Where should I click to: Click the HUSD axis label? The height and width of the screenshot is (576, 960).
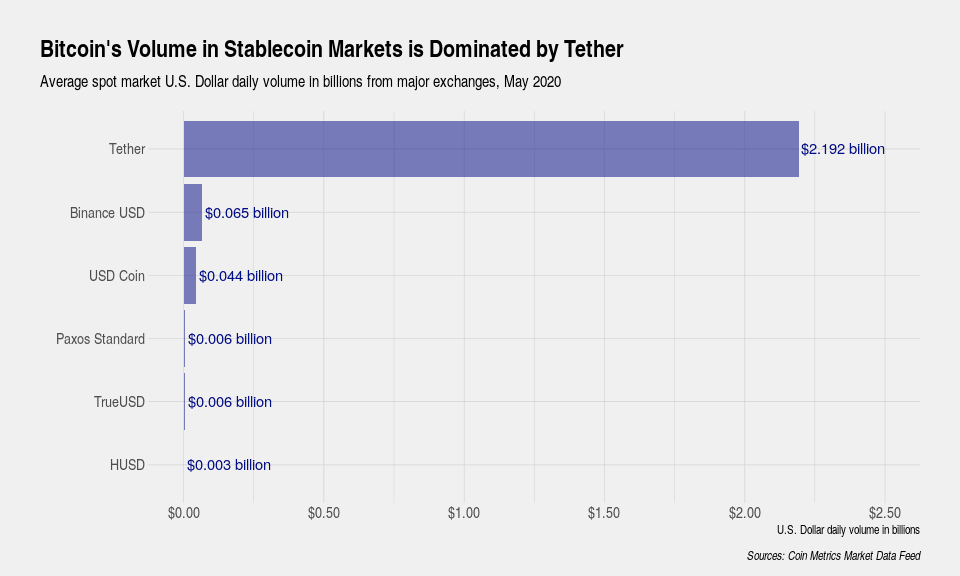[127, 465]
